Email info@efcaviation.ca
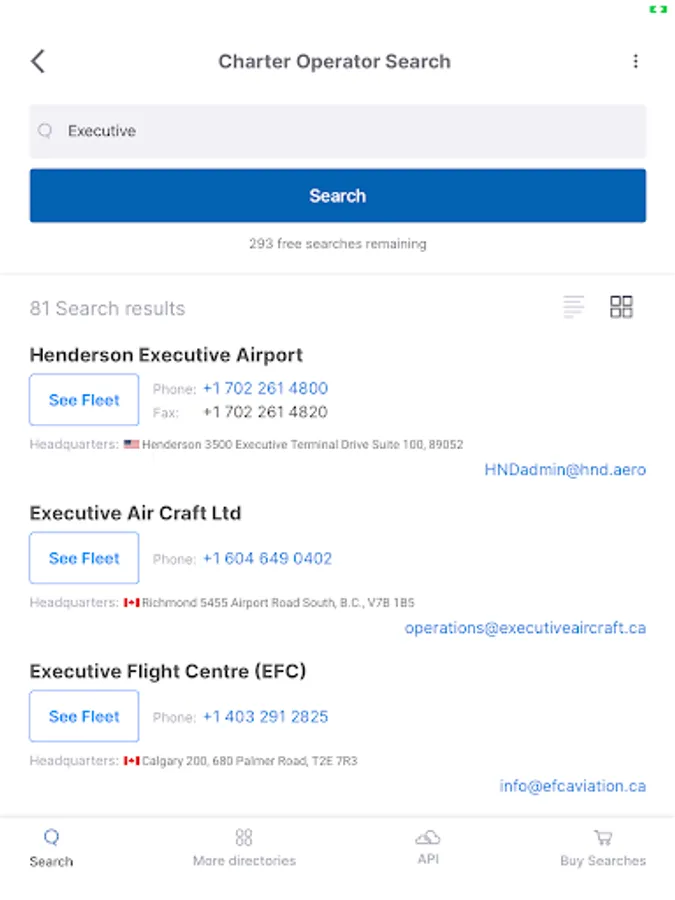Screen dimensions: 675x900 click(x=572, y=786)
